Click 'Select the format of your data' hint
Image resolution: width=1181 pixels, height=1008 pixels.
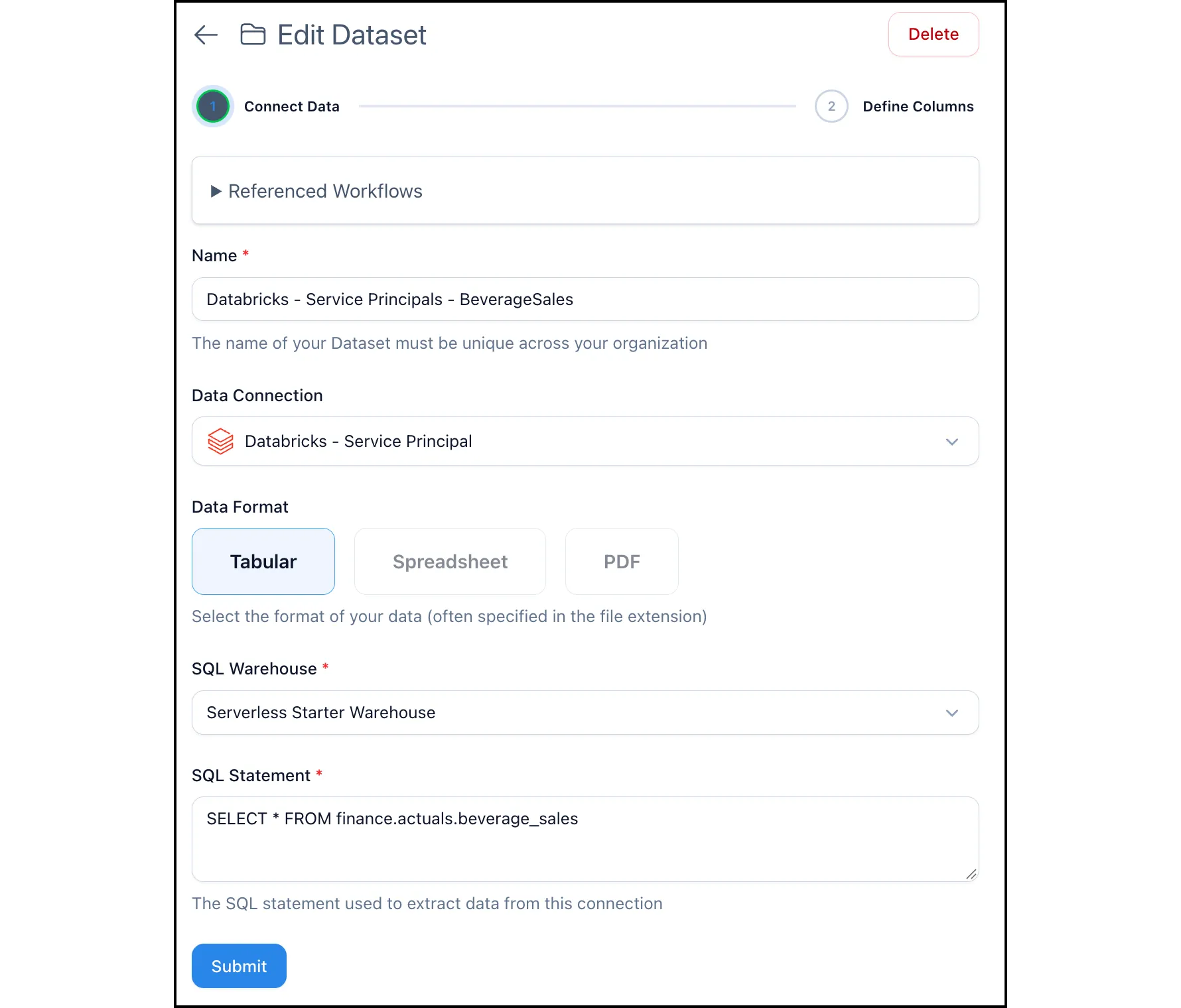pos(449,616)
